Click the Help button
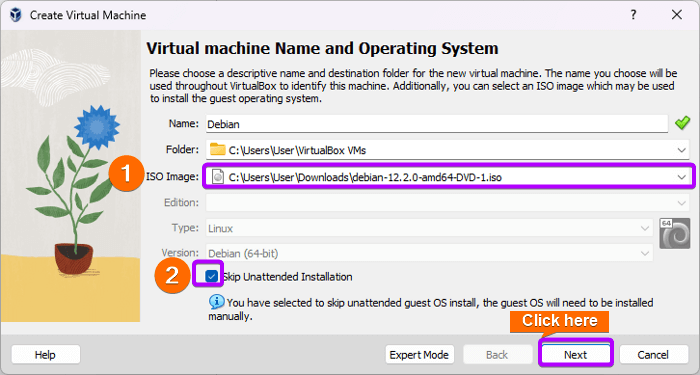Screen dimensions: 700x375 46,354
